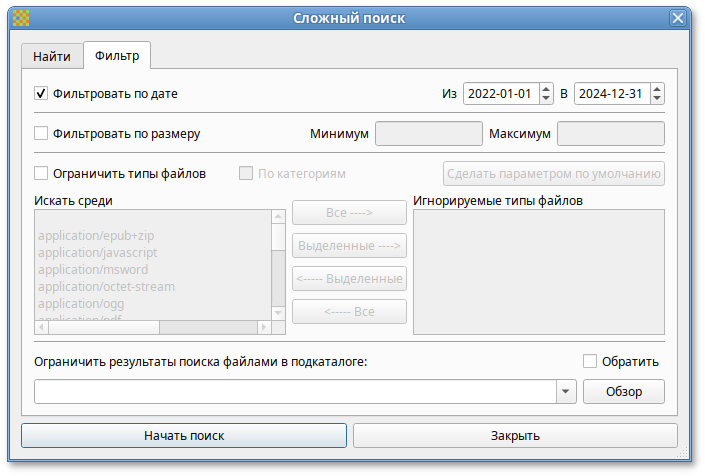Click the application icon in the title bar
The height and width of the screenshot is (476, 705).
pyautogui.click(x=21, y=18)
